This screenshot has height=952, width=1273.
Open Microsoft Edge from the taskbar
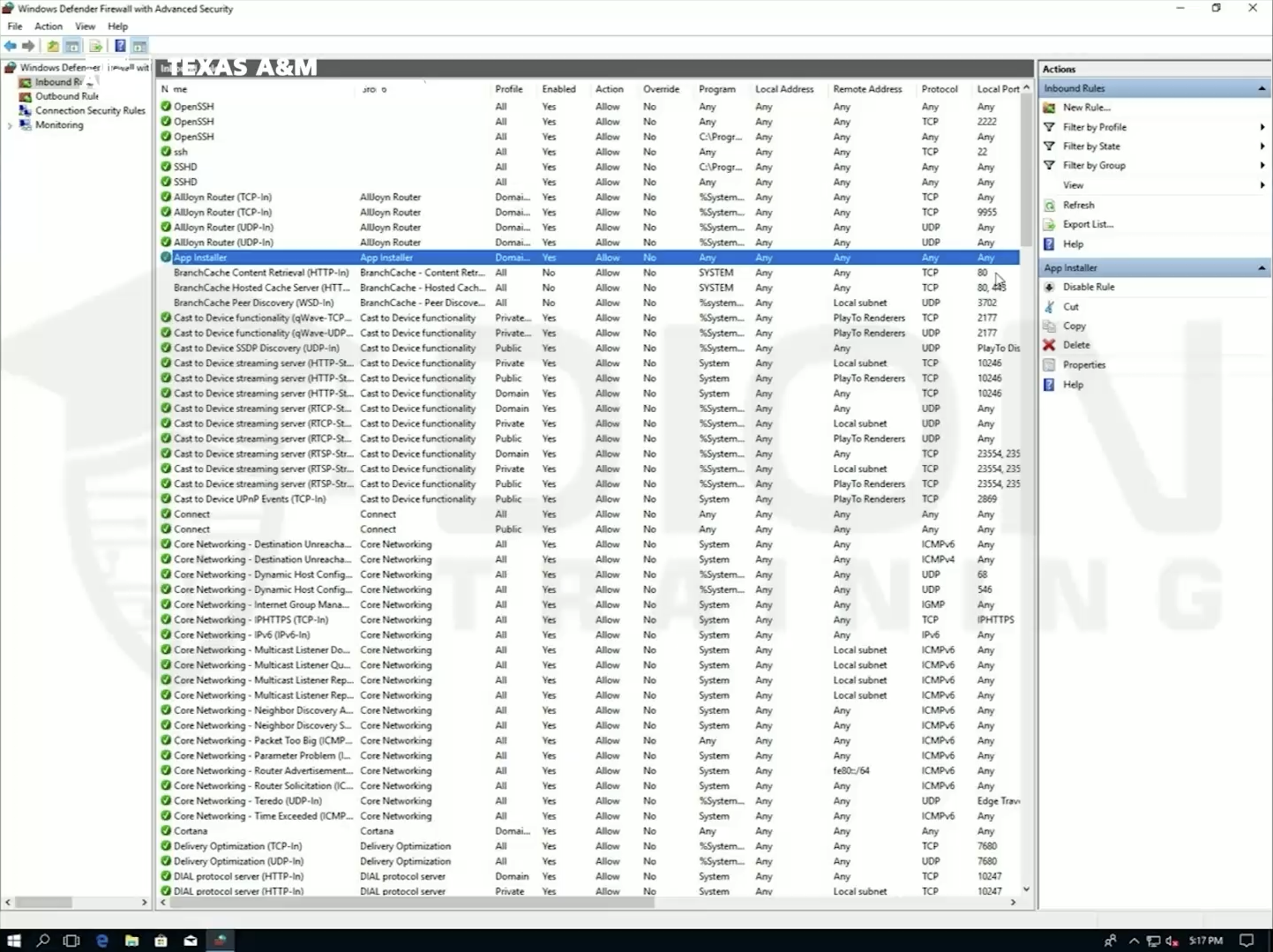[x=101, y=941]
